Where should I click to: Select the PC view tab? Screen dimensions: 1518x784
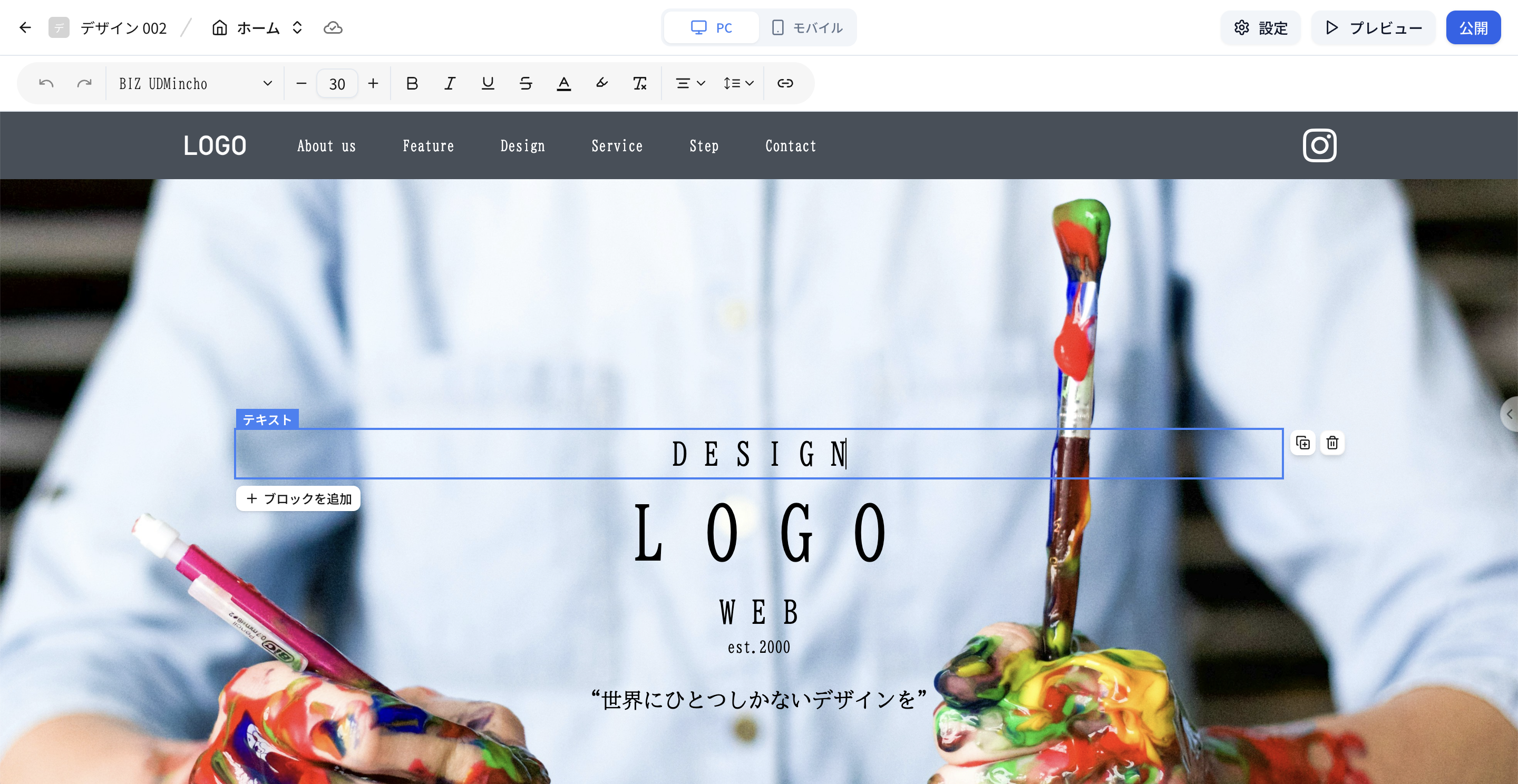[x=711, y=28]
